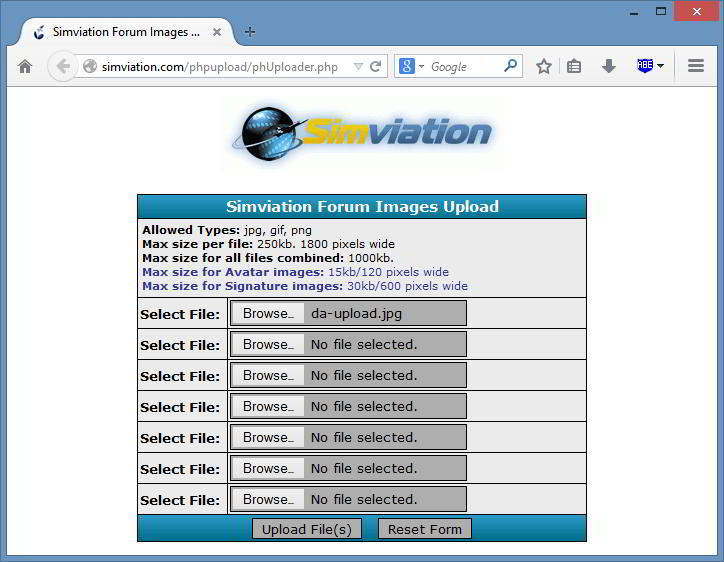
Task: Click the Upload File(s) button
Action: click(306, 529)
